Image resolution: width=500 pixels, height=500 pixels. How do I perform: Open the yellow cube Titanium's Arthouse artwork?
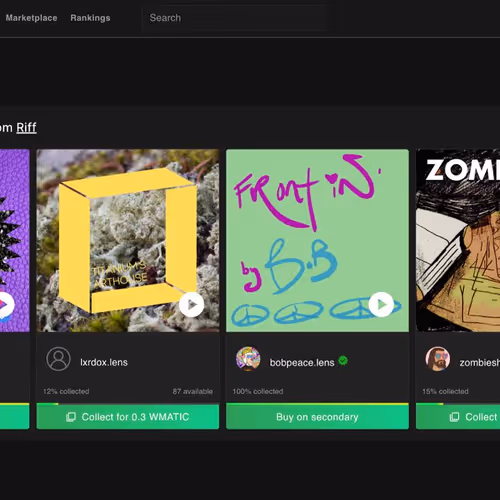tap(128, 240)
